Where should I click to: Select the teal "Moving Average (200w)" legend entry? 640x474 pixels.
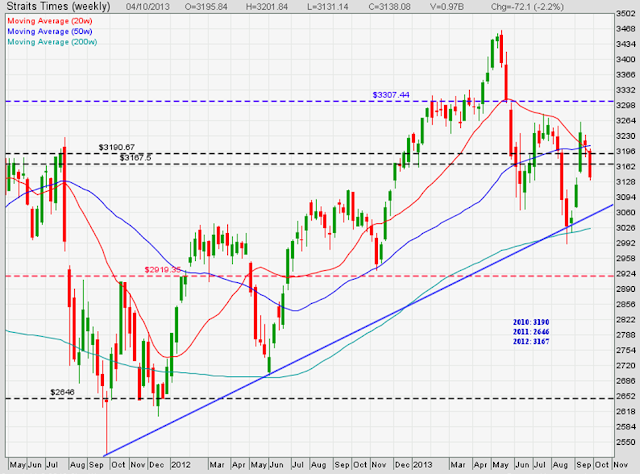pyautogui.click(x=52, y=42)
